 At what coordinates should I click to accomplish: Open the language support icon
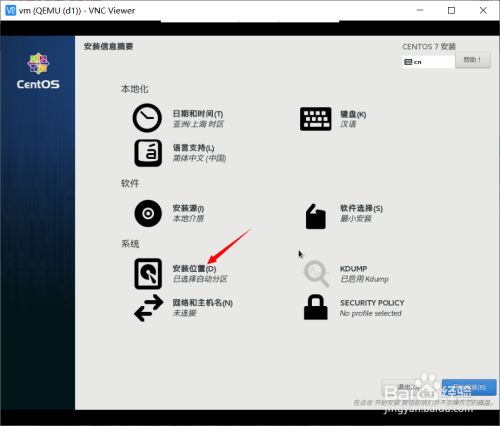(148, 153)
